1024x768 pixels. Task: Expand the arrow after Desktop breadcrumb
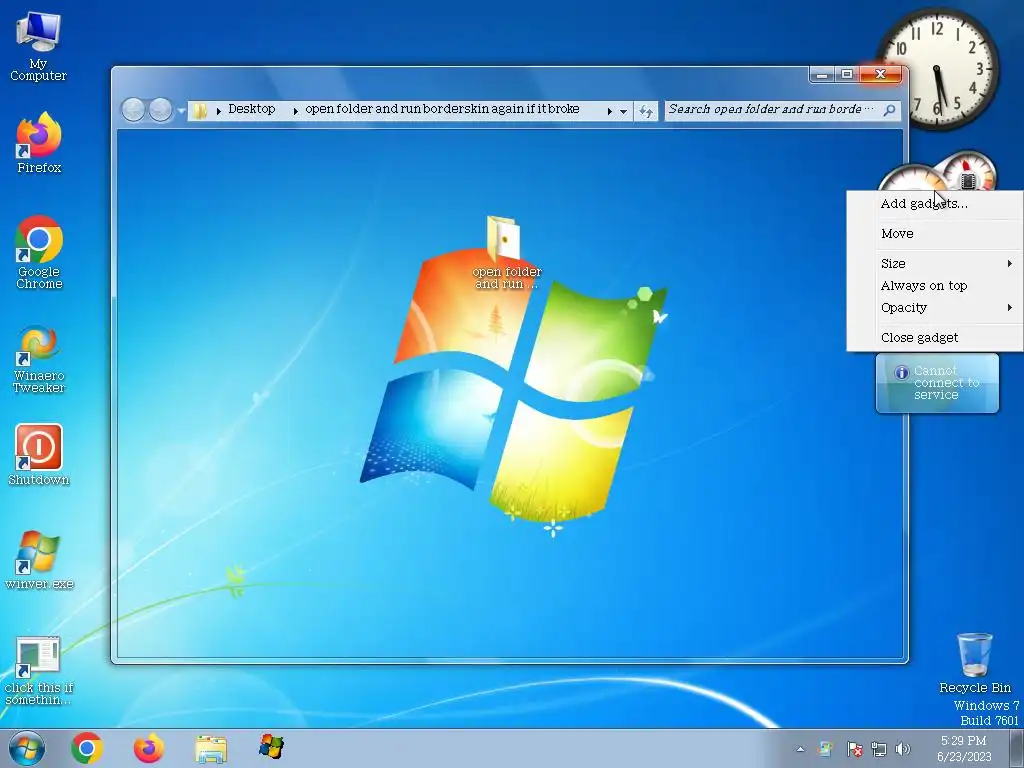tap(295, 111)
